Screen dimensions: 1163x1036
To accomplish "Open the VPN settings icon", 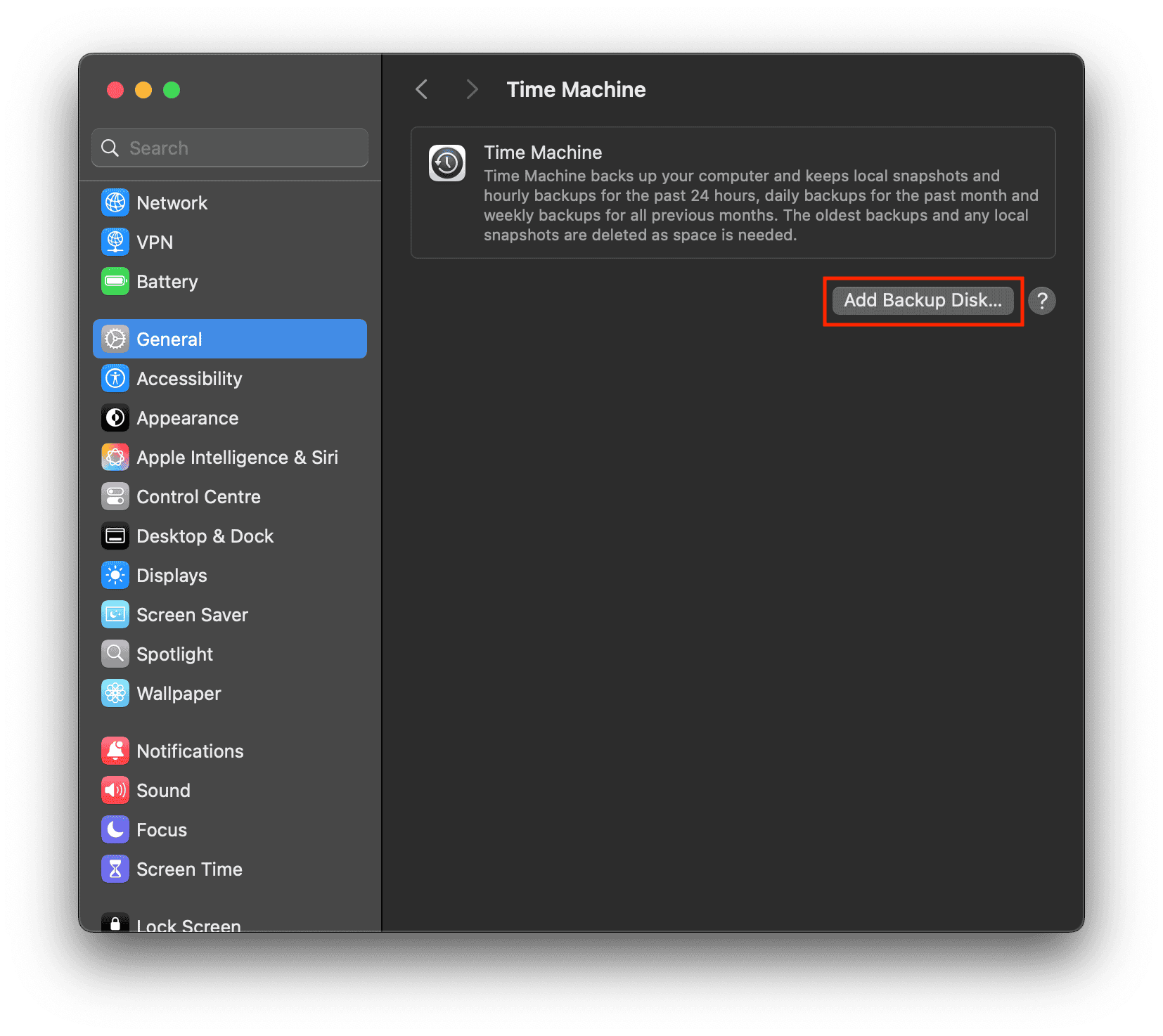I will coord(115,242).
